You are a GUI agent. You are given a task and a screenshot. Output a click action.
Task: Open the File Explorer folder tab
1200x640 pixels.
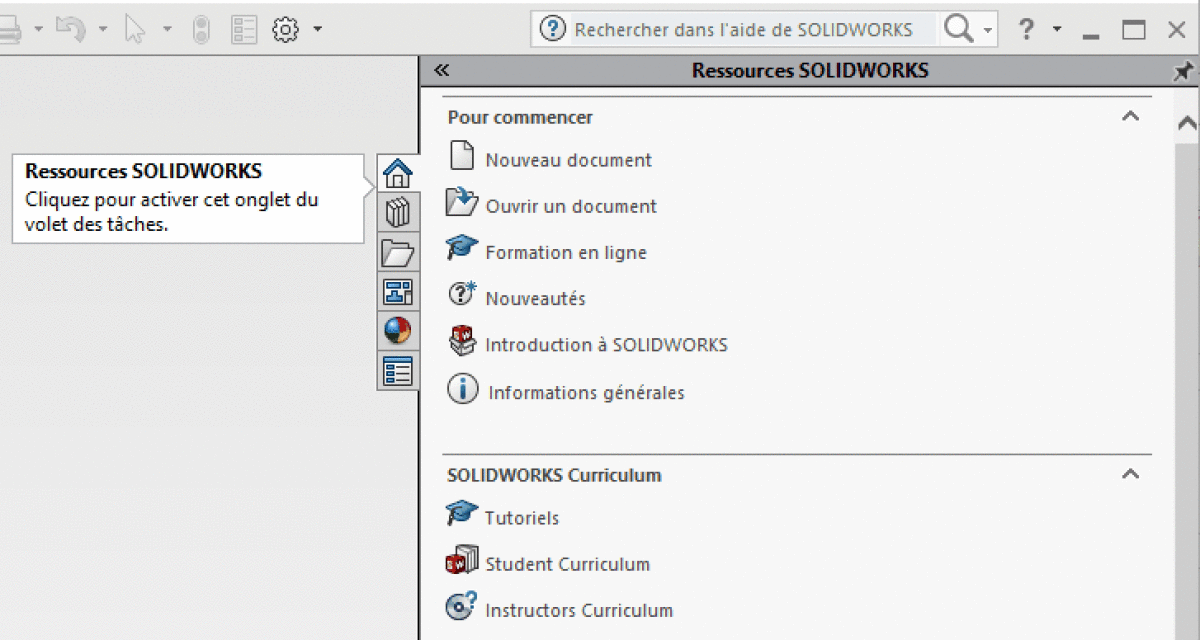click(398, 252)
